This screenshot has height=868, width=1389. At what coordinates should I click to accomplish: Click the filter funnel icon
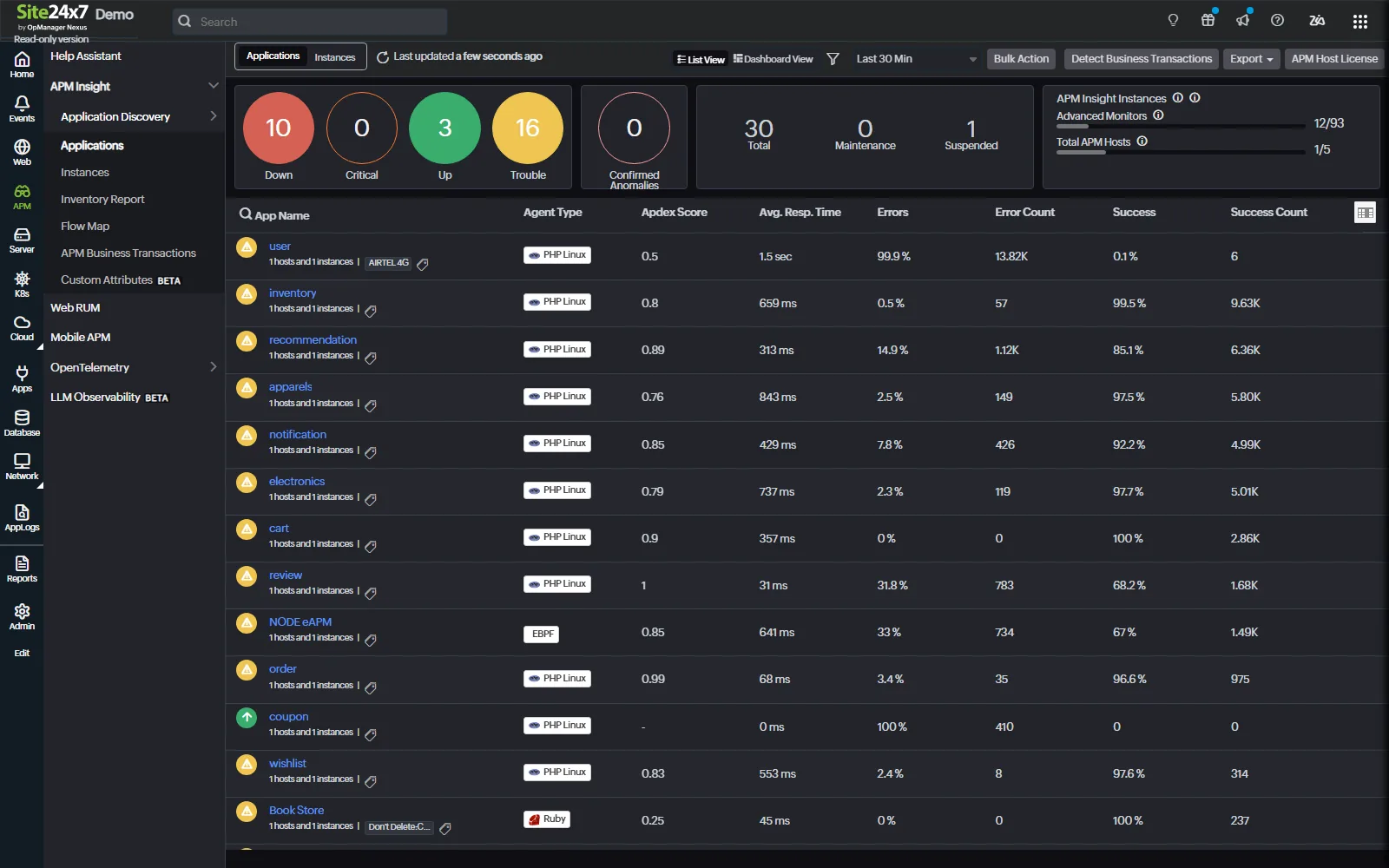pos(833,59)
